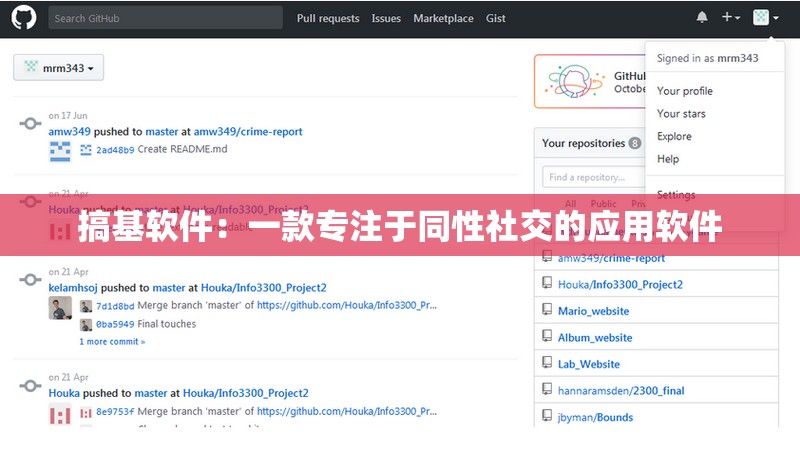
Task: Open the notifications bell
Action: tap(702, 18)
